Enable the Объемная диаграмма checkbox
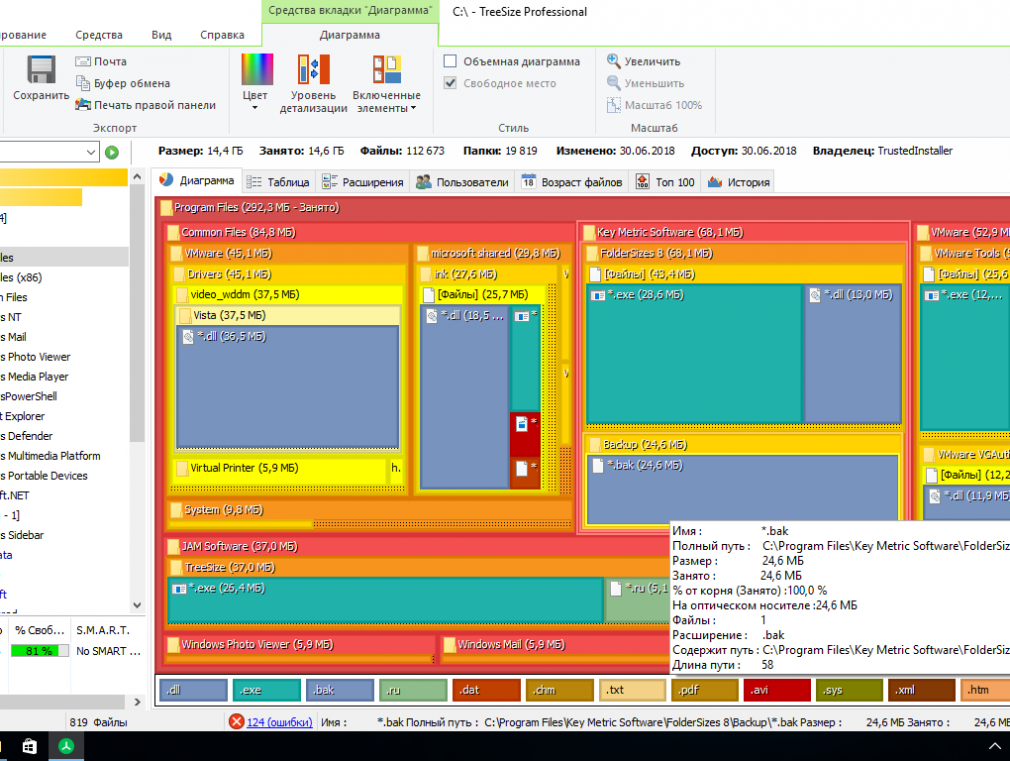 pyautogui.click(x=450, y=61)
